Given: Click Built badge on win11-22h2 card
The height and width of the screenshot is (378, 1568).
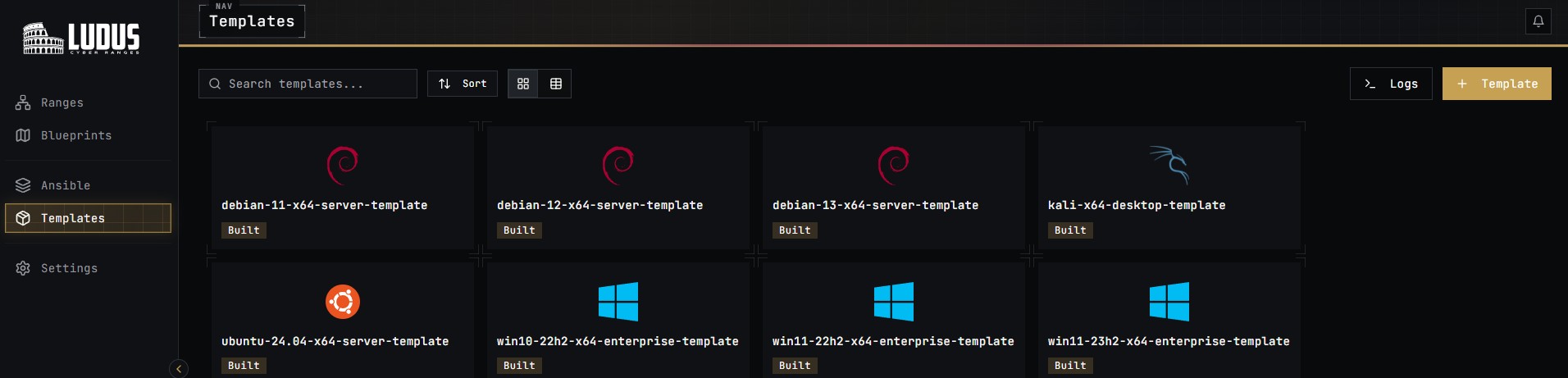Looking at the screenshot, I should click(x=795, y=366).
